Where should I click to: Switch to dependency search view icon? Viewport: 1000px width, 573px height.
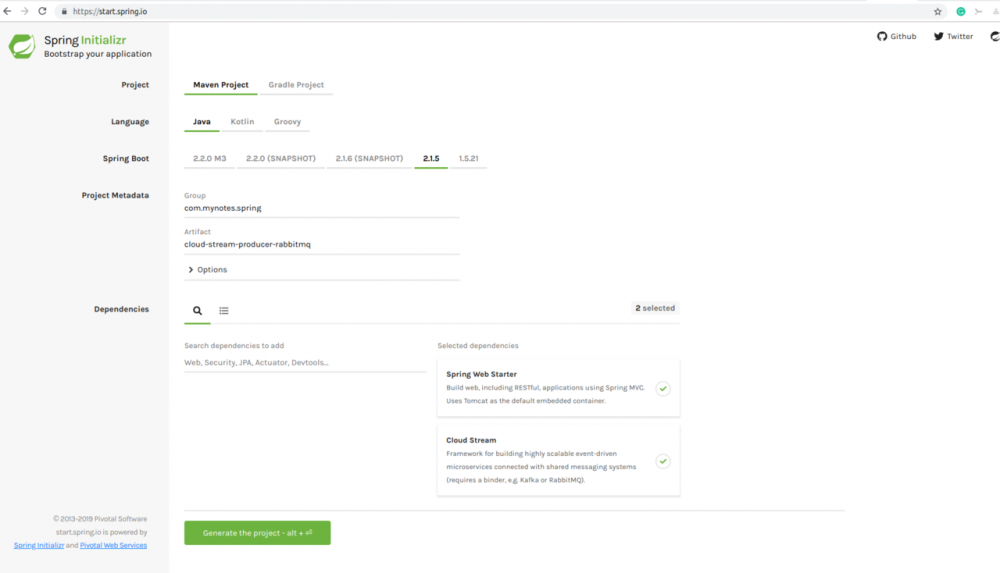point(197,311)
